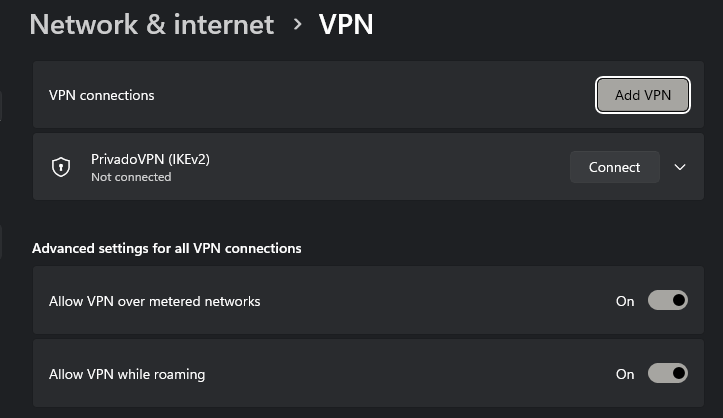Click empty area of VPN connections card
This screenshot has height=418, width=723.
point(380,95)
